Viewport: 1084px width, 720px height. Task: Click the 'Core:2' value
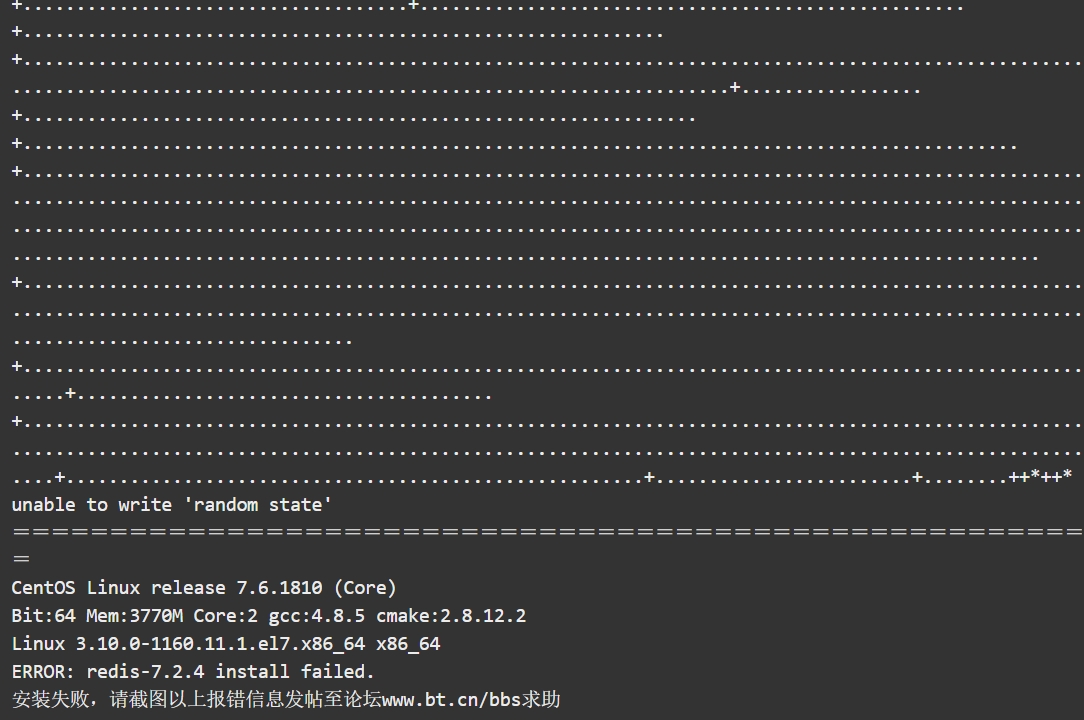(x=225, y=616)
